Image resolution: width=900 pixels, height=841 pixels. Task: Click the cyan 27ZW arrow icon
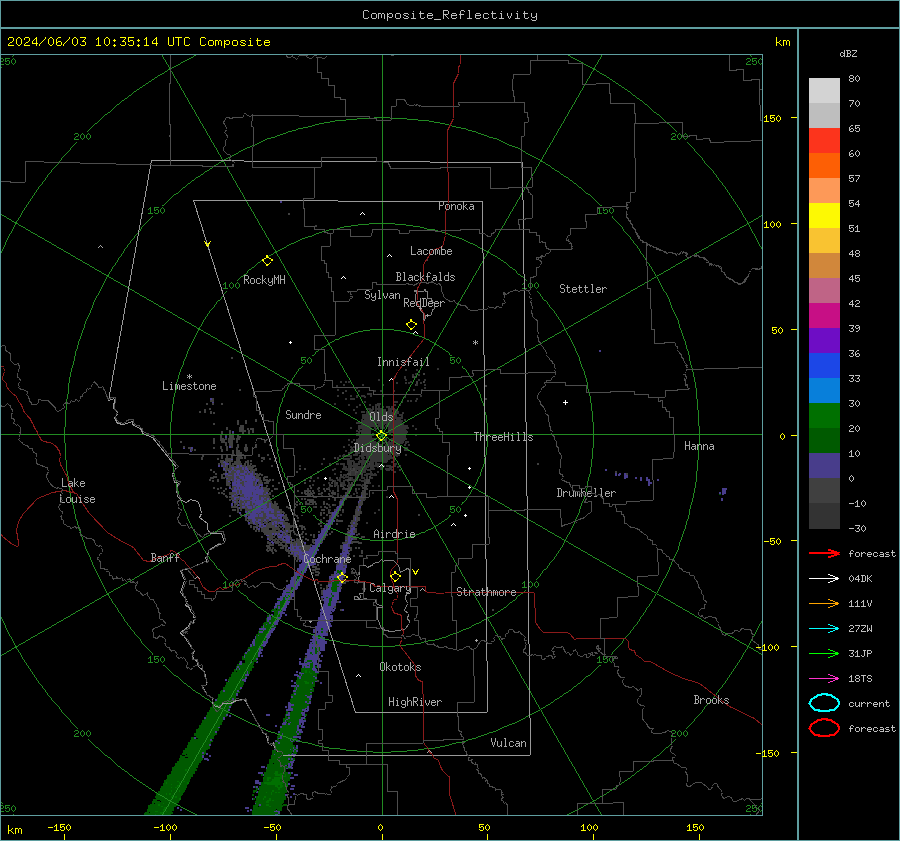[824, 629]
